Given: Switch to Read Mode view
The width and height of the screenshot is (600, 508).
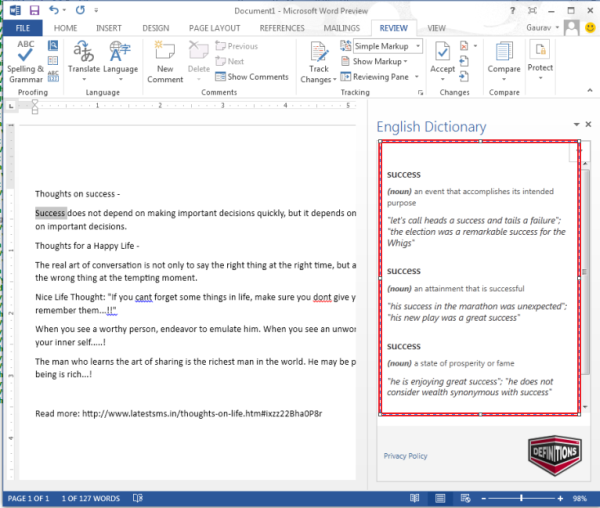Looking at the screenshot, I should click(415, 498).
